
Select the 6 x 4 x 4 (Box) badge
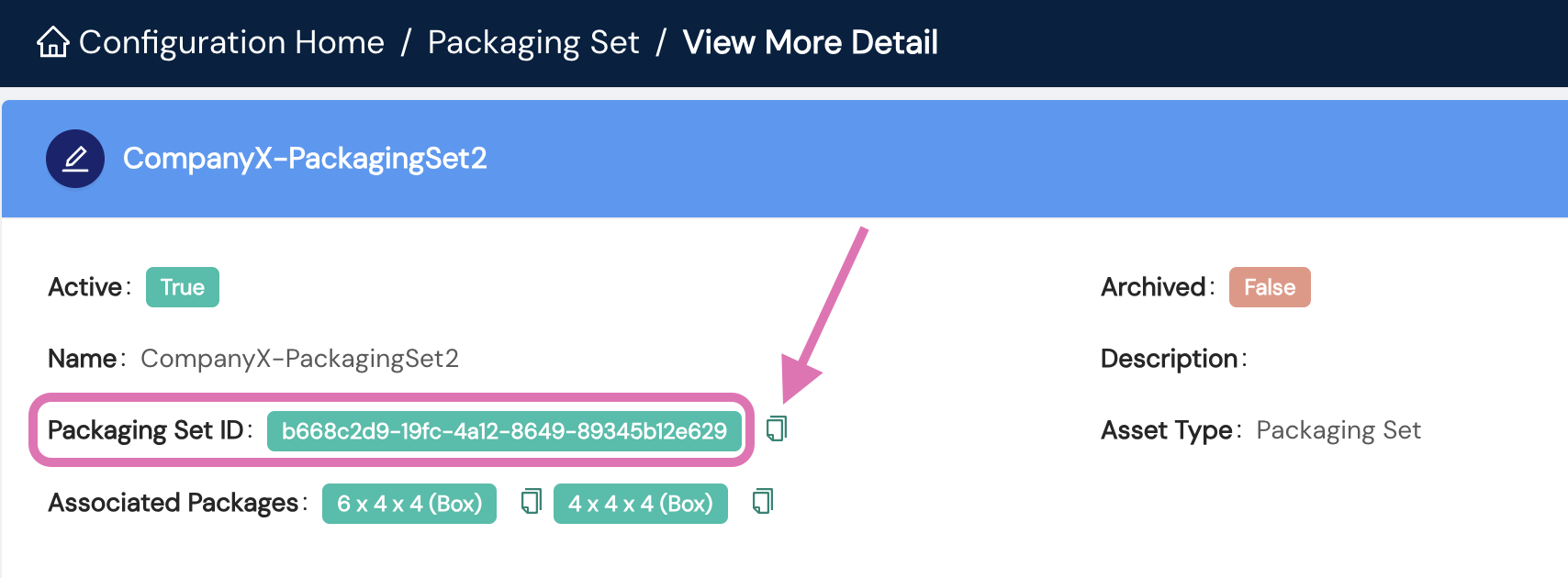coord(409,503)
